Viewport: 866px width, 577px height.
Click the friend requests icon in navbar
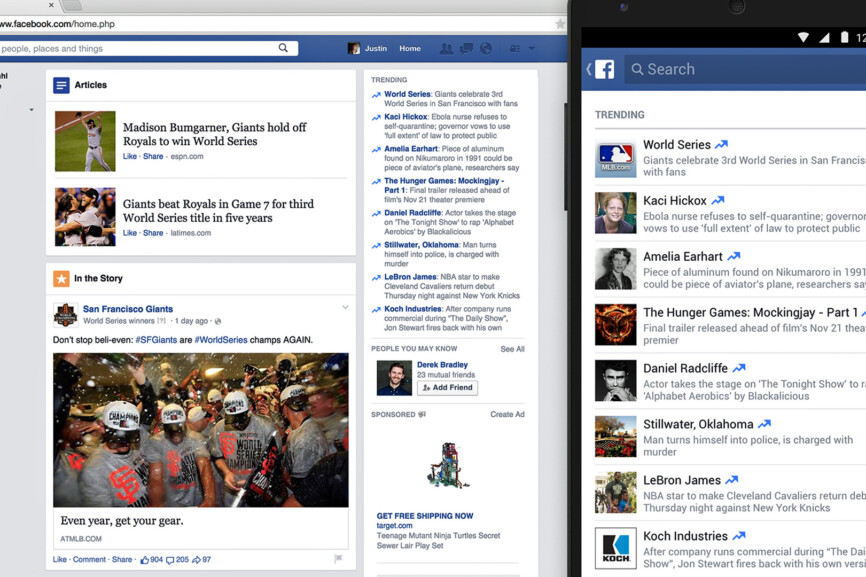tap(446, 49)
